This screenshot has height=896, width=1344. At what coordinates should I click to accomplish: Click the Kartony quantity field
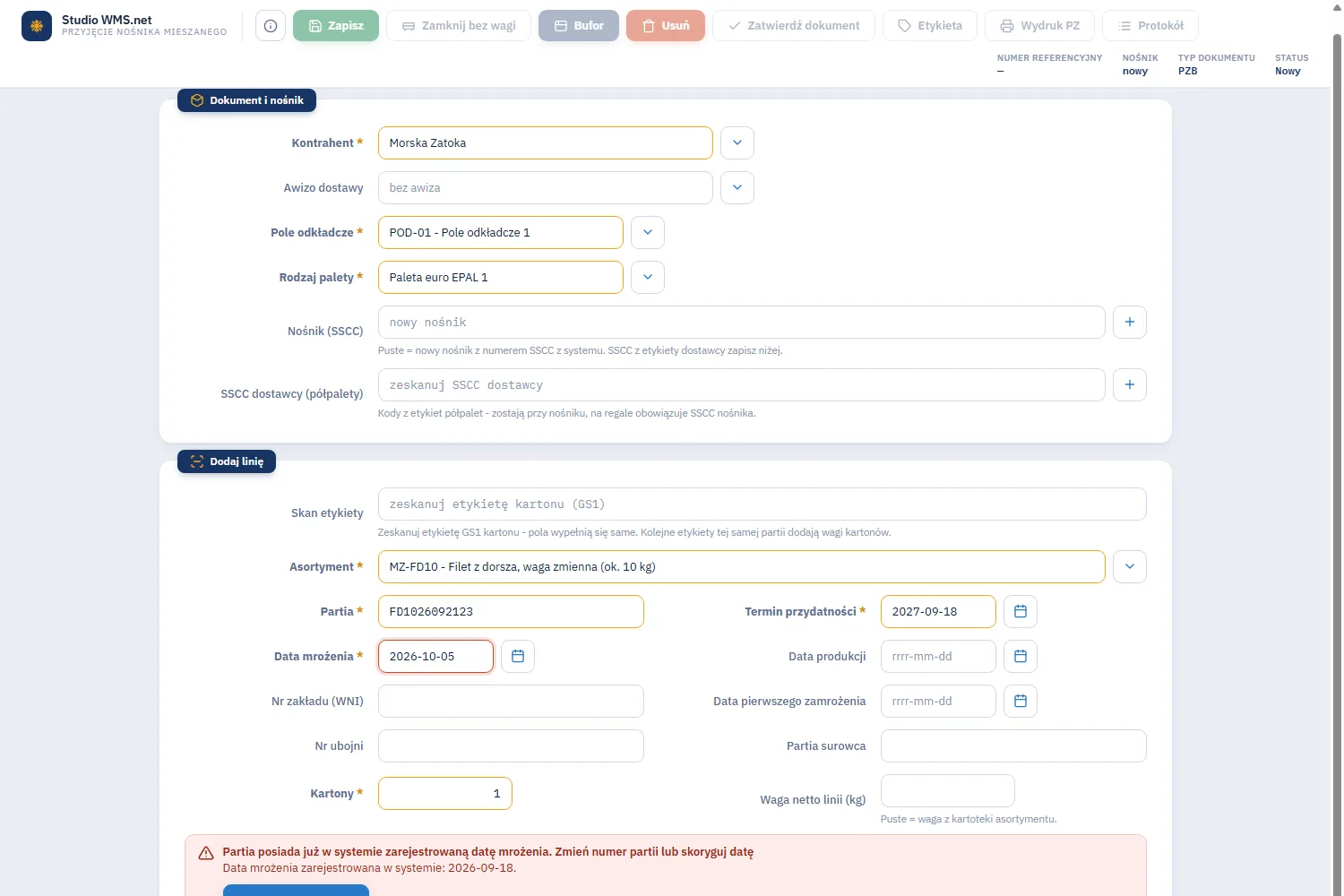[x=445, y=793]
